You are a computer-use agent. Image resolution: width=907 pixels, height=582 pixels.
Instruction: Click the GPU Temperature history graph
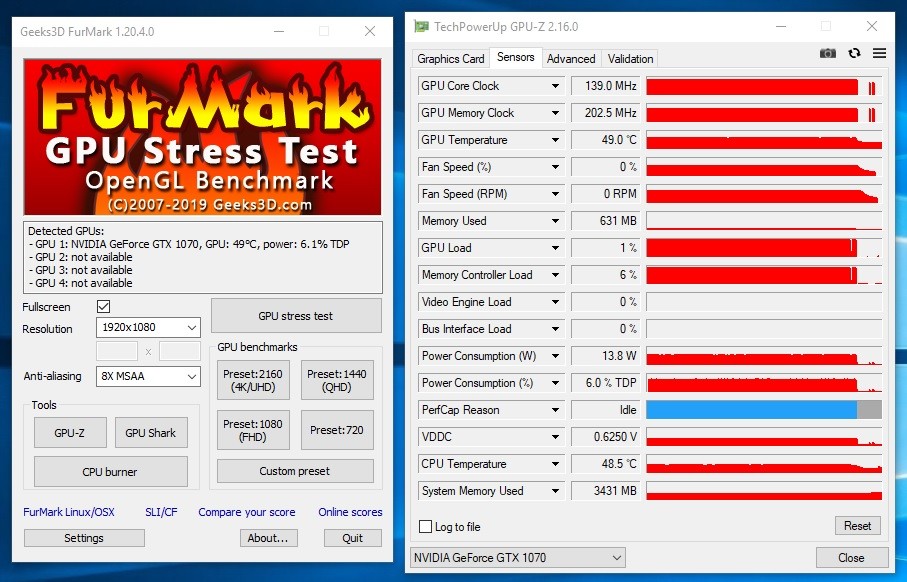point(764,140)
